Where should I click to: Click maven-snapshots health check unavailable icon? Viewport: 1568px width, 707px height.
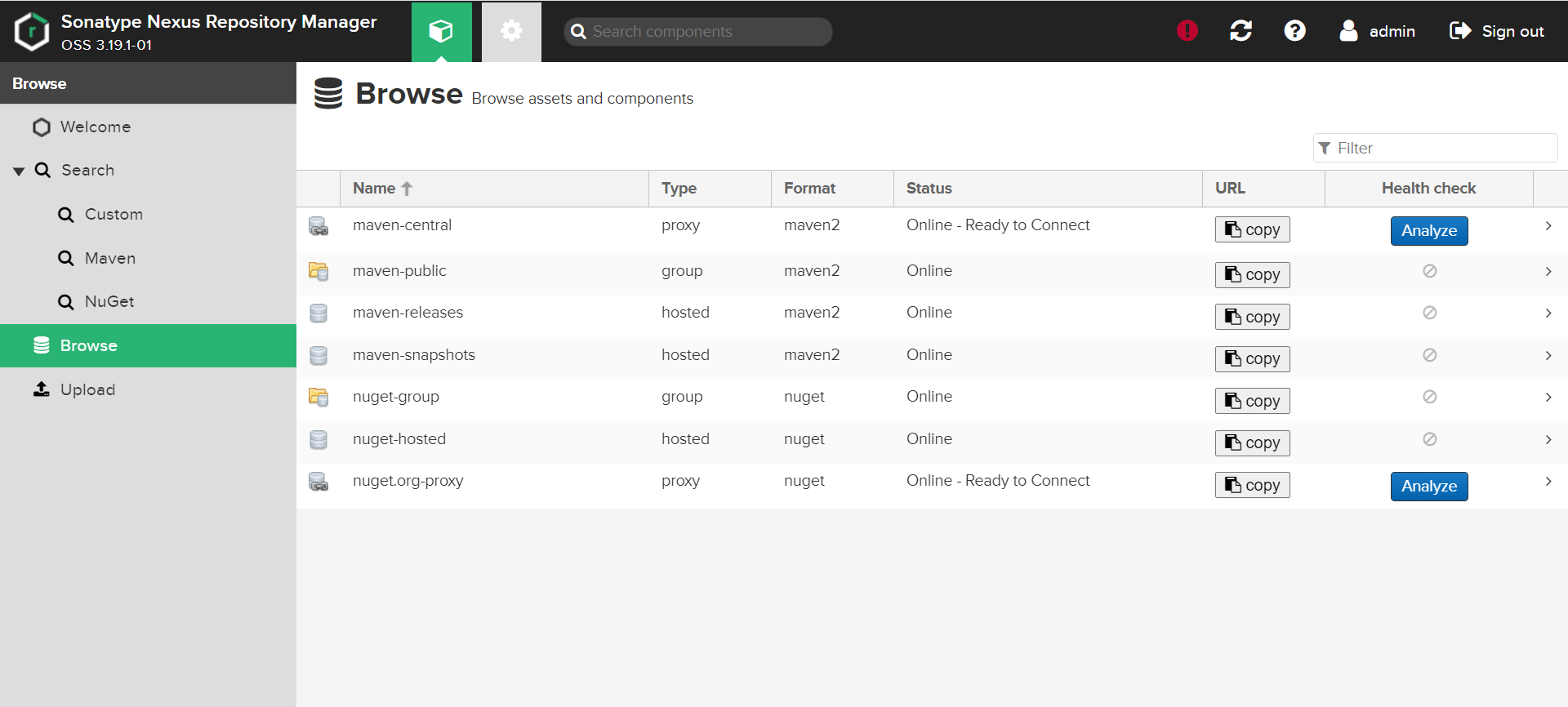[1429, 355]
